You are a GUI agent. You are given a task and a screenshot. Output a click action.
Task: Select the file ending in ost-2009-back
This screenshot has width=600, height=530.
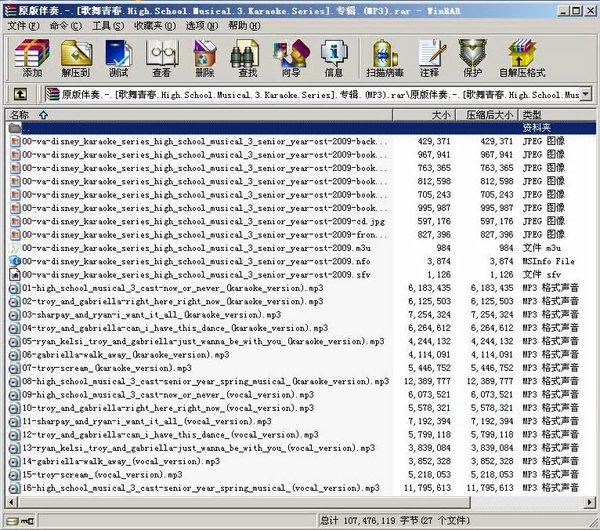[x=204, y=141]
